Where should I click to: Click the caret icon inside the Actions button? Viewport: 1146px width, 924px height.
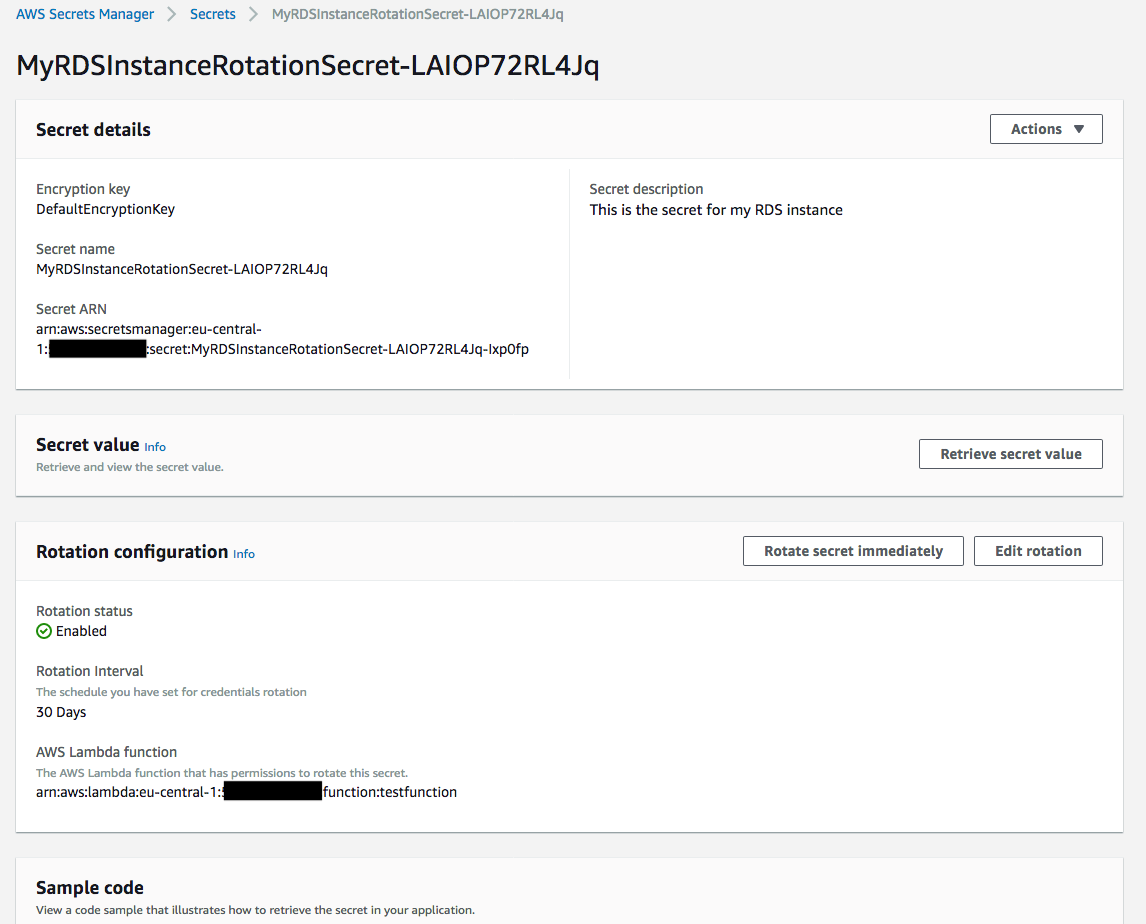pos(1078,128)
